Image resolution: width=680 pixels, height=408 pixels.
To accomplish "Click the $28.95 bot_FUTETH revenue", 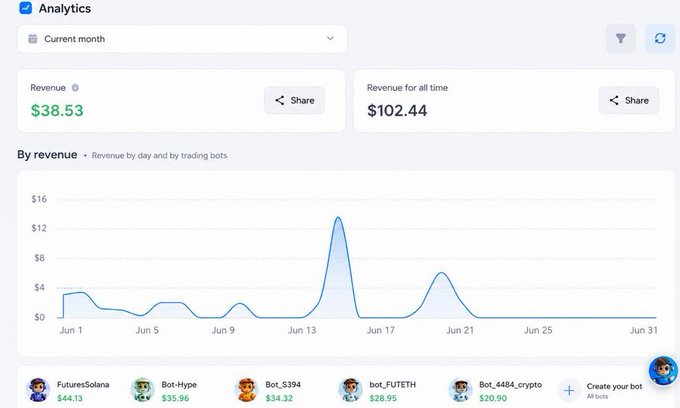I will coord(383,398).
